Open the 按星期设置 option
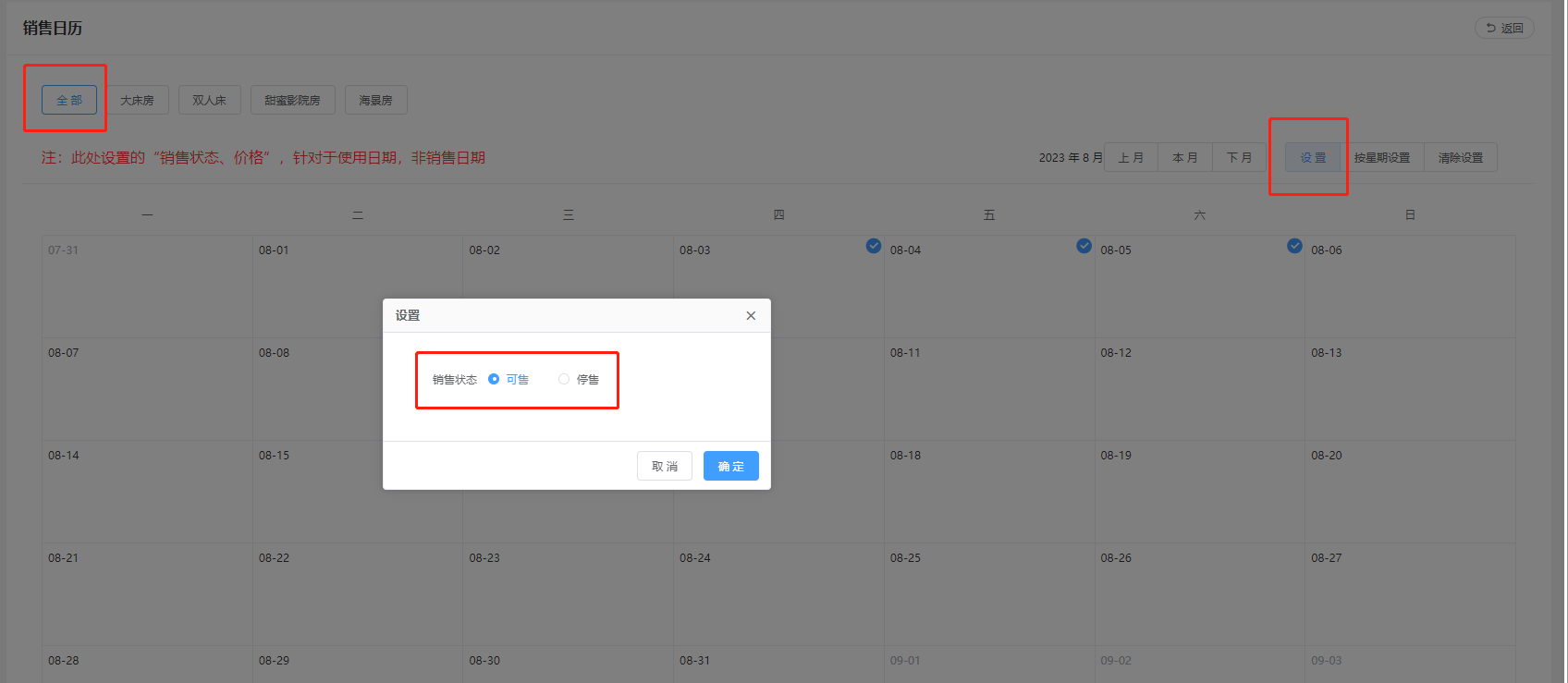 (x=1382, y=157)
